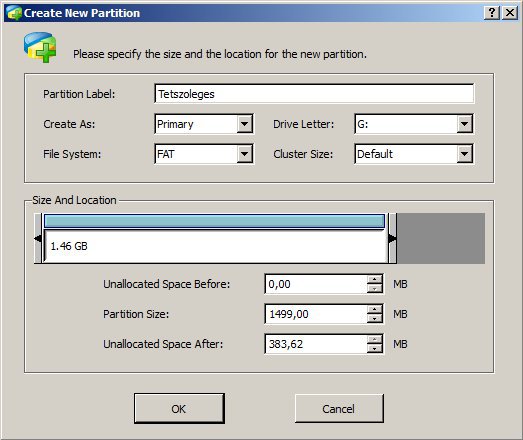The height and width of the screenshot is (440, 523).
Task: Click the "Please specify the size" instruction text
Action: click(x=220, y=54)
